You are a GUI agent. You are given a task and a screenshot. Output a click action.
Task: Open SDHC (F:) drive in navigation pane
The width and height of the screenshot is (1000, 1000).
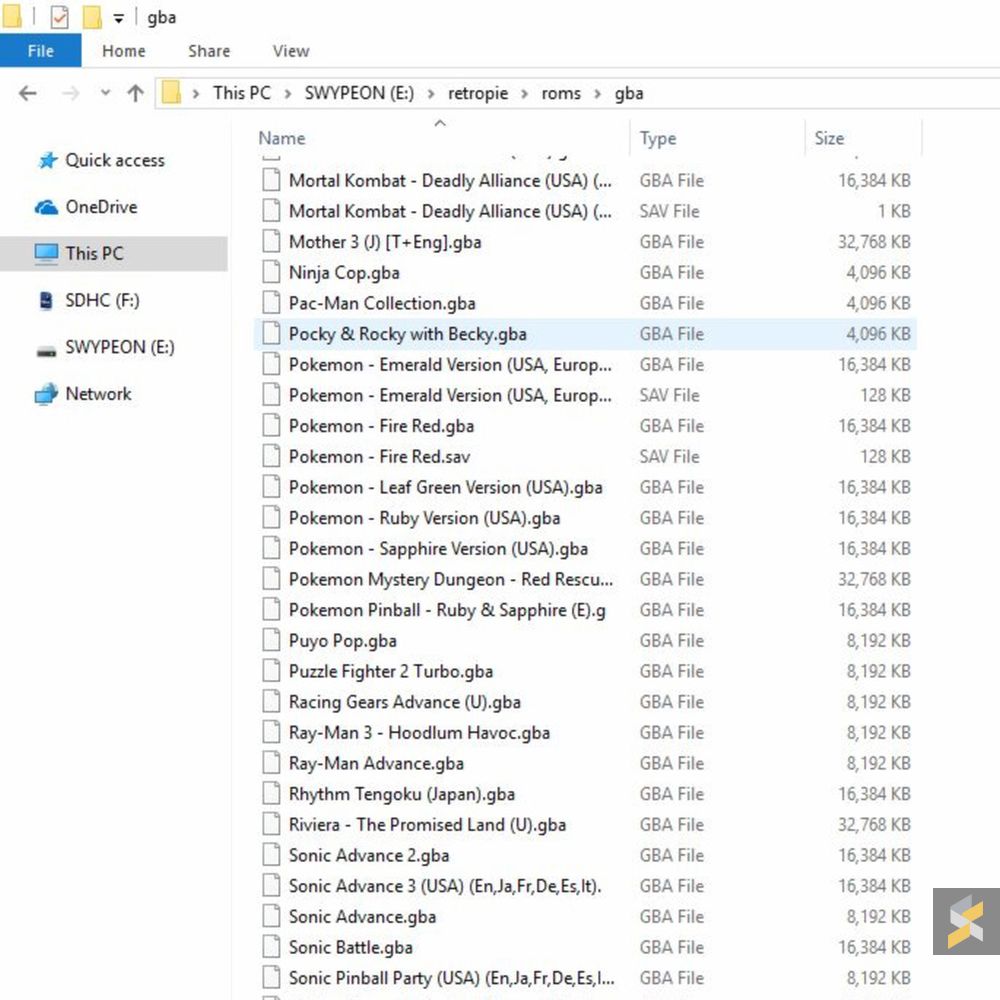pos(102,300)
